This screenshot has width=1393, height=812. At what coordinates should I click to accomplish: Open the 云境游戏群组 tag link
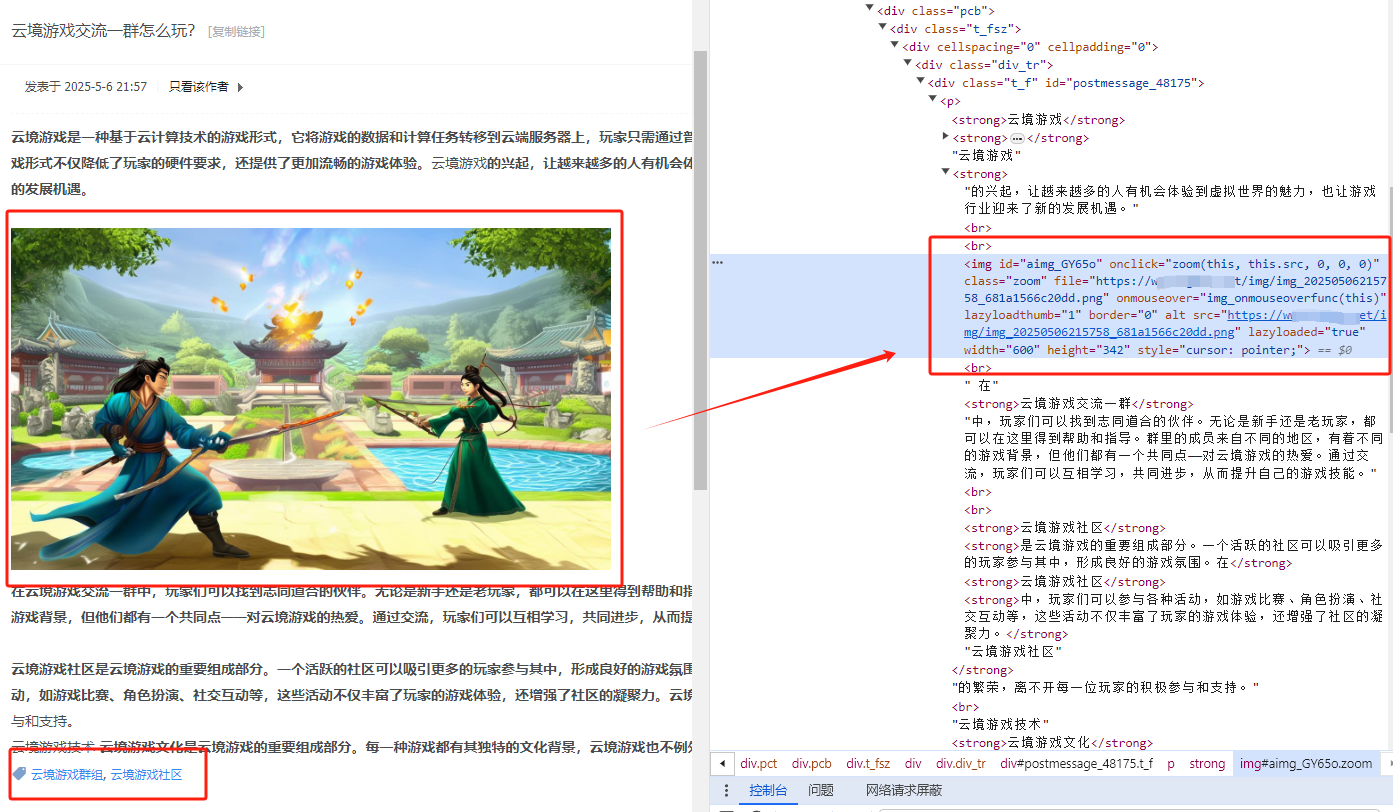pyautogui.click(x=67, y=774)
